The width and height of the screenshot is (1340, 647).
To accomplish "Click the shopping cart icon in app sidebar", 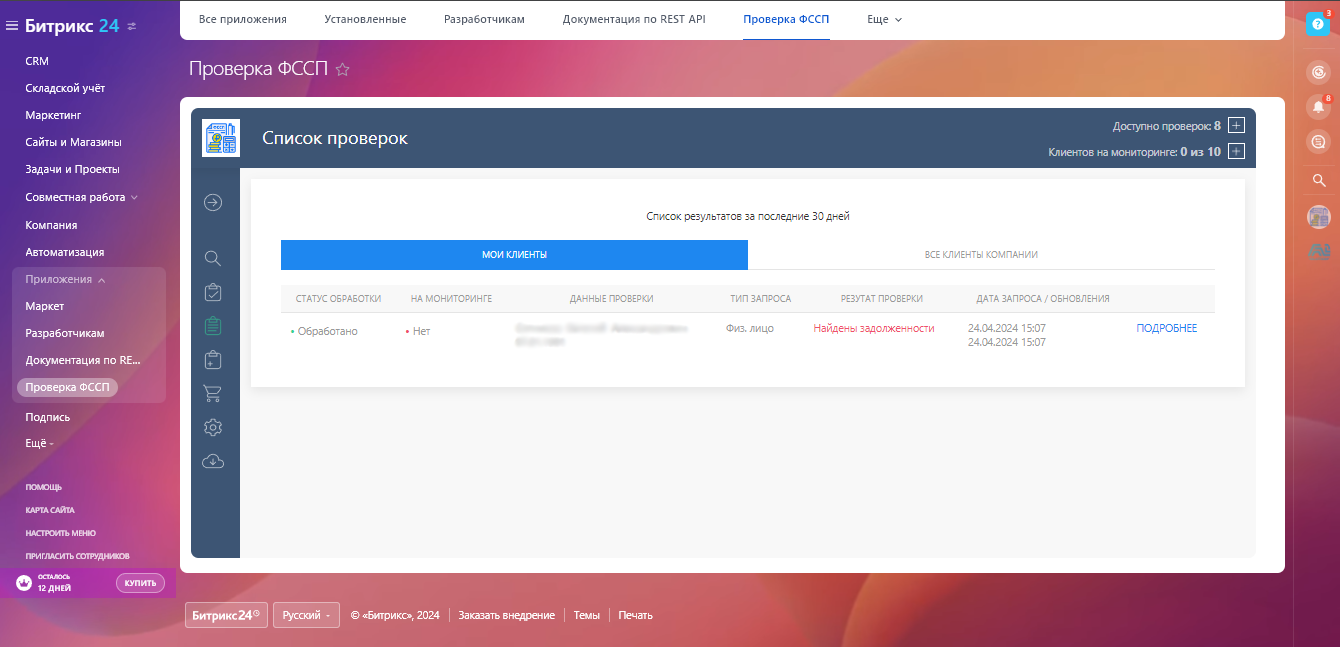I will [x=212, y=394].
